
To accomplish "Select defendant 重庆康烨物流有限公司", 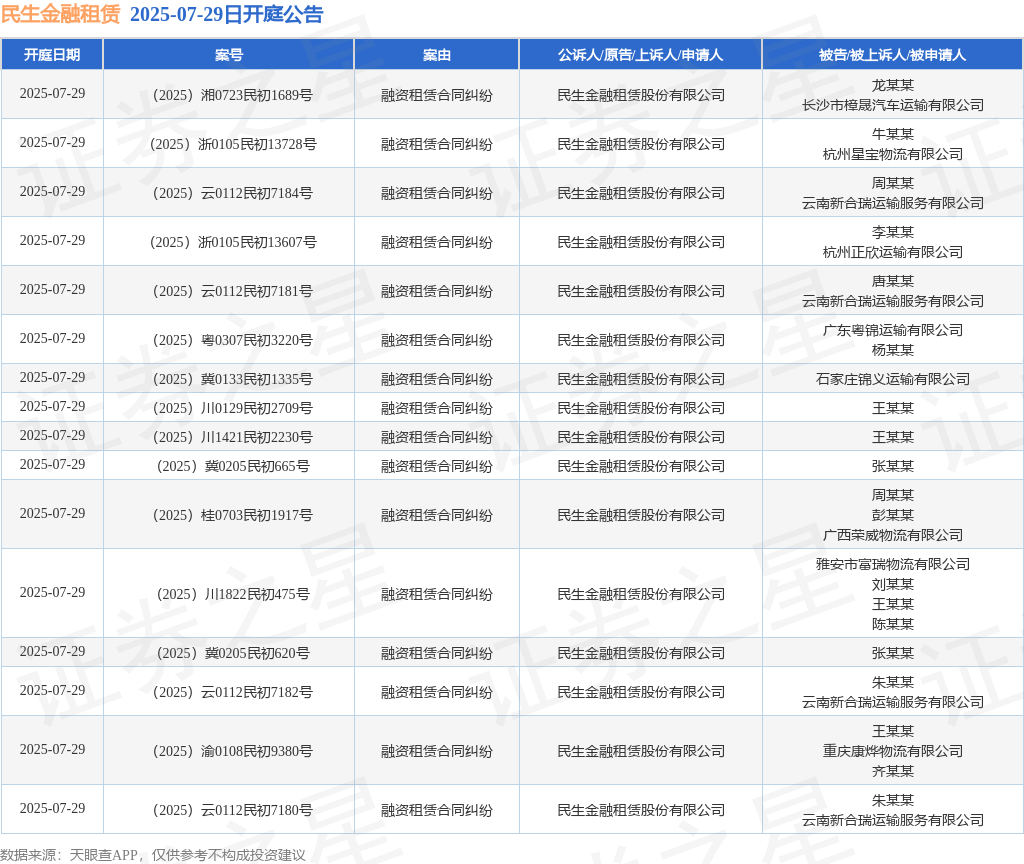I will pyautogui.click(x=893, y=751).
